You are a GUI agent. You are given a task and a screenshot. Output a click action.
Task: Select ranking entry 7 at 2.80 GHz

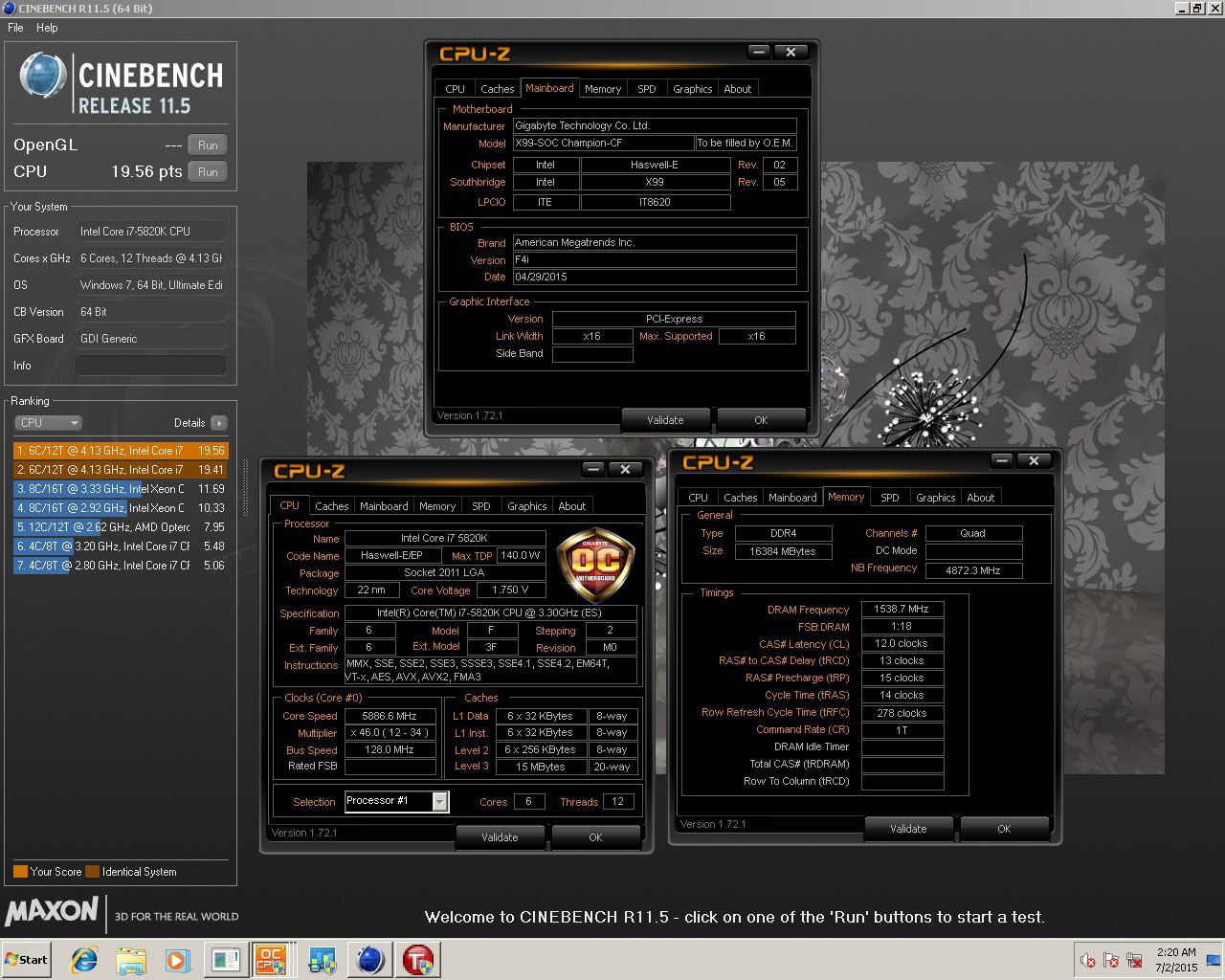coord(121,566)
